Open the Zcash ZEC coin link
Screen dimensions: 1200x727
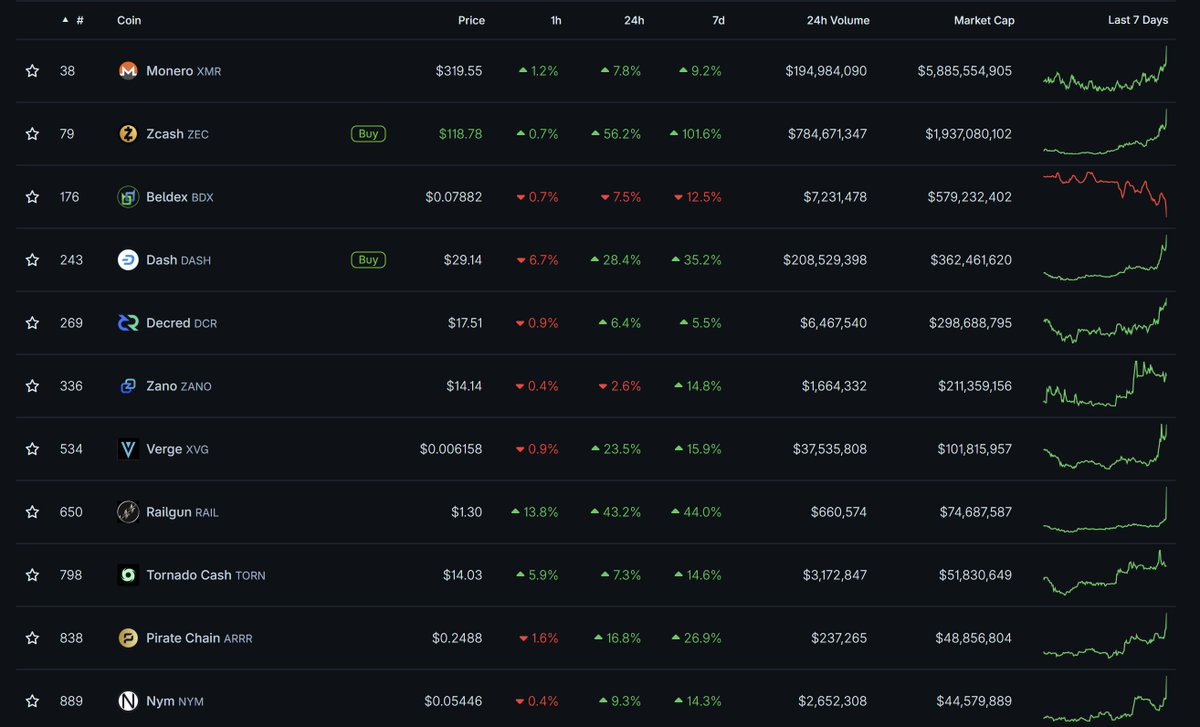177,134
